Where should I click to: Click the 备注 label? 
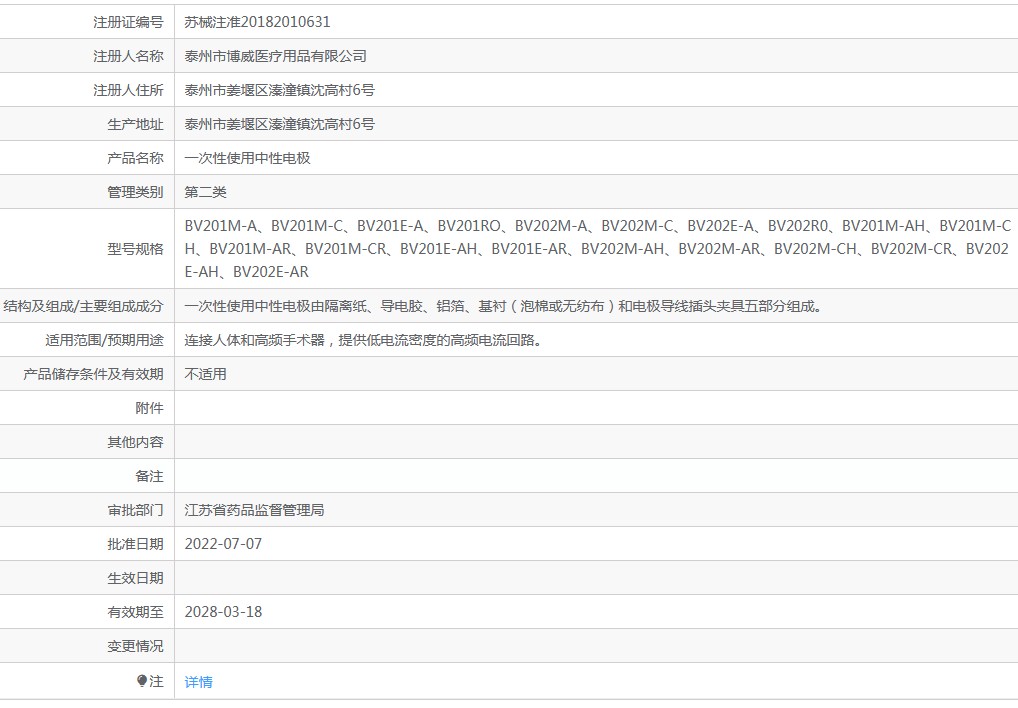click(149, 476)
